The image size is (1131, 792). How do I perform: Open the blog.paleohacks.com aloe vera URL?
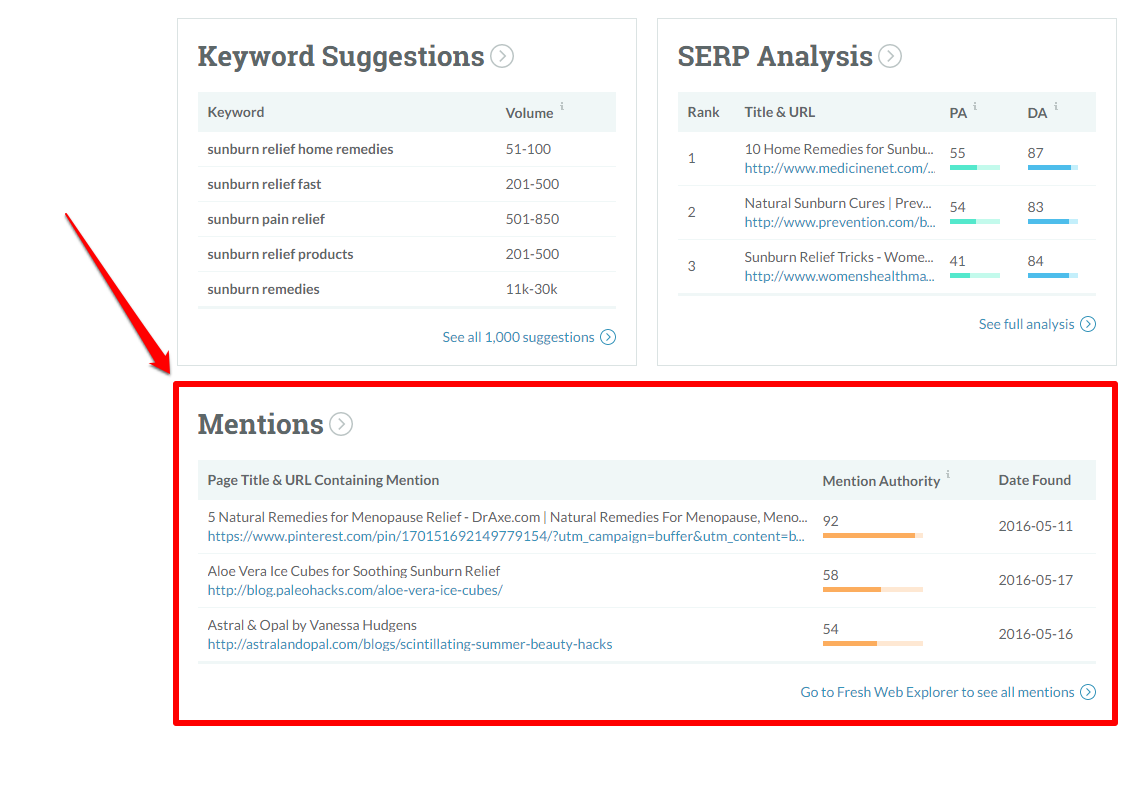(355, 590)
